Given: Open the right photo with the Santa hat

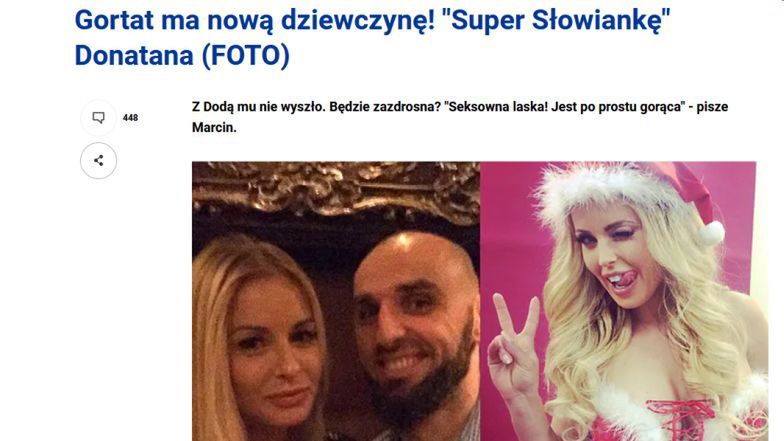Looking at the screenshot, I should coord(618,301).
